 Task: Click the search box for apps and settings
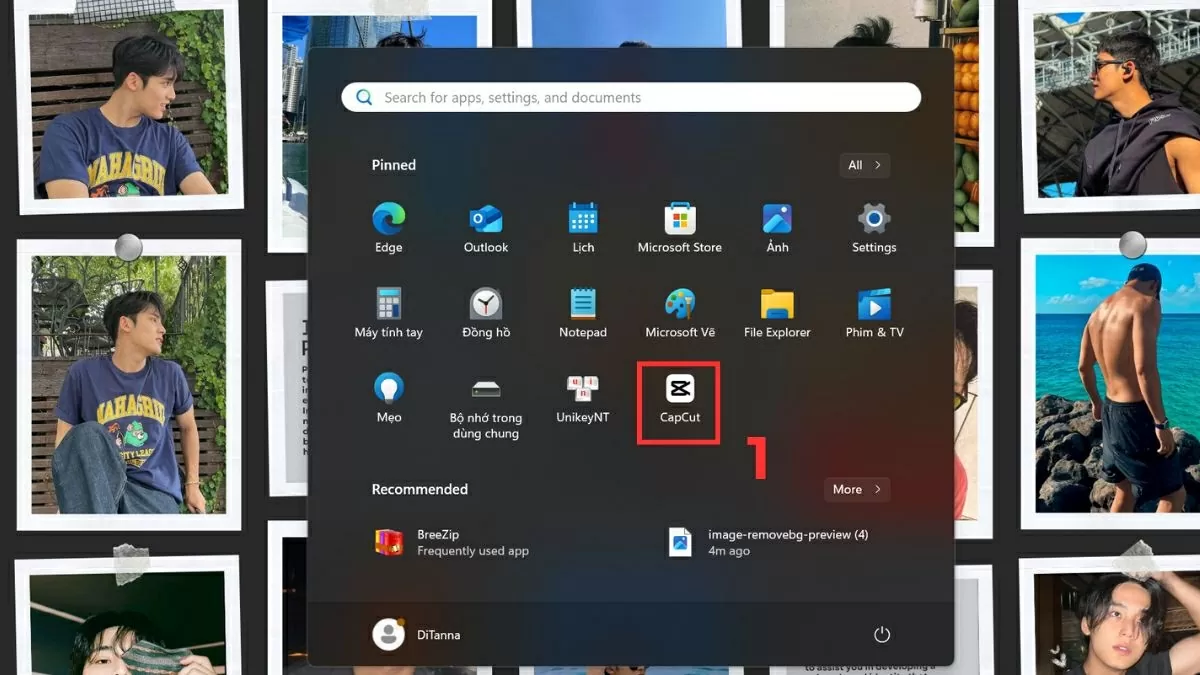(x=630, y=97)
